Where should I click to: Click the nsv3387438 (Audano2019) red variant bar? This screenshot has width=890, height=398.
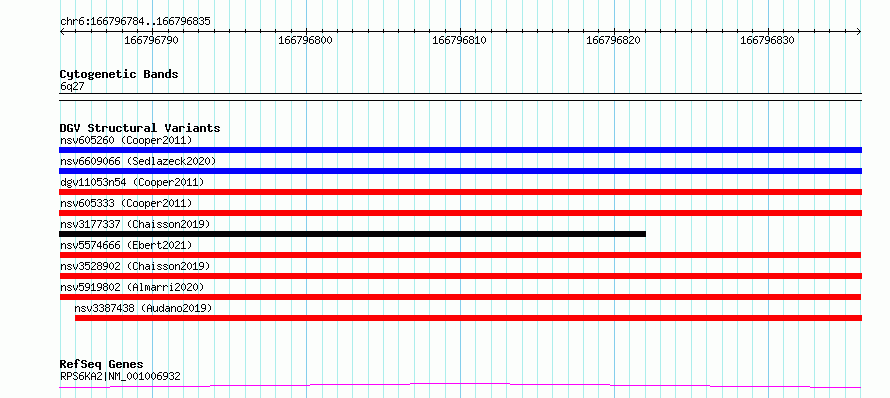click(x=468, y=318)
